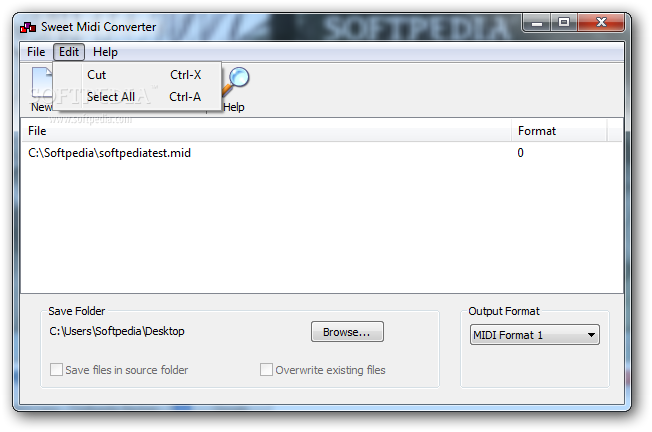Collapse the open Edit menu

coord(69,52)
